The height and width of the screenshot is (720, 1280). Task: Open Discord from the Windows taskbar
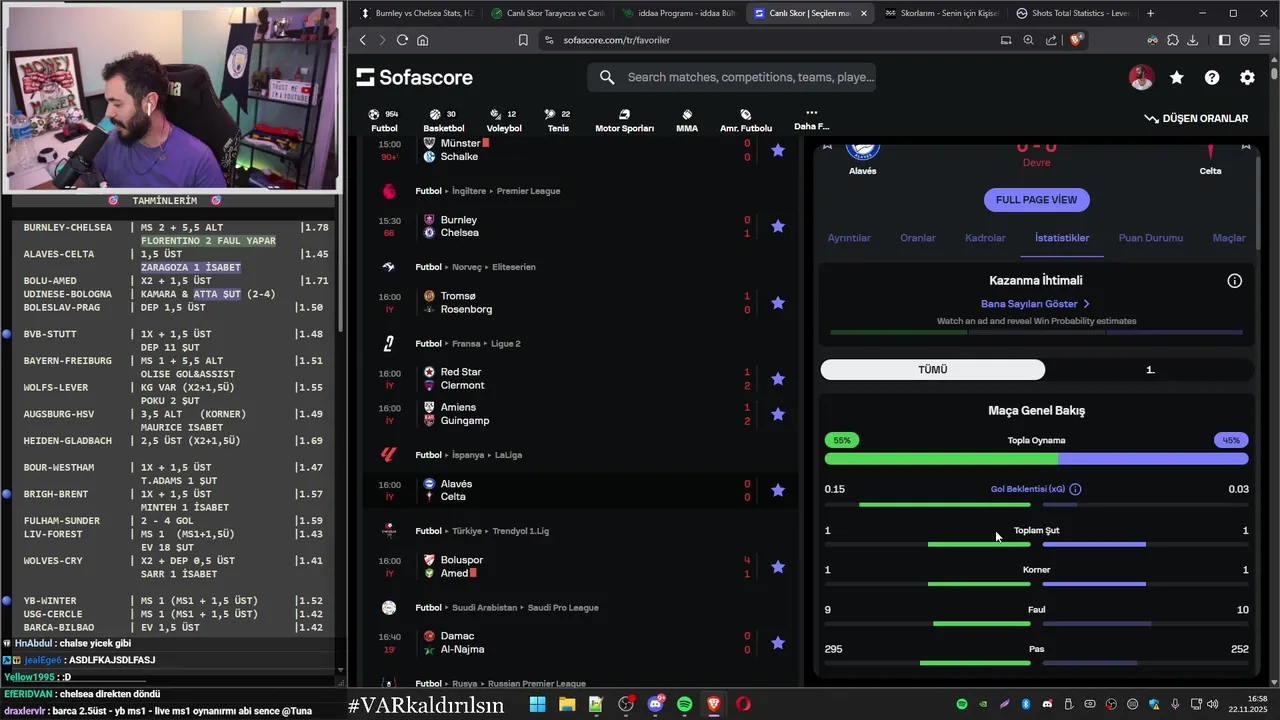655,704
